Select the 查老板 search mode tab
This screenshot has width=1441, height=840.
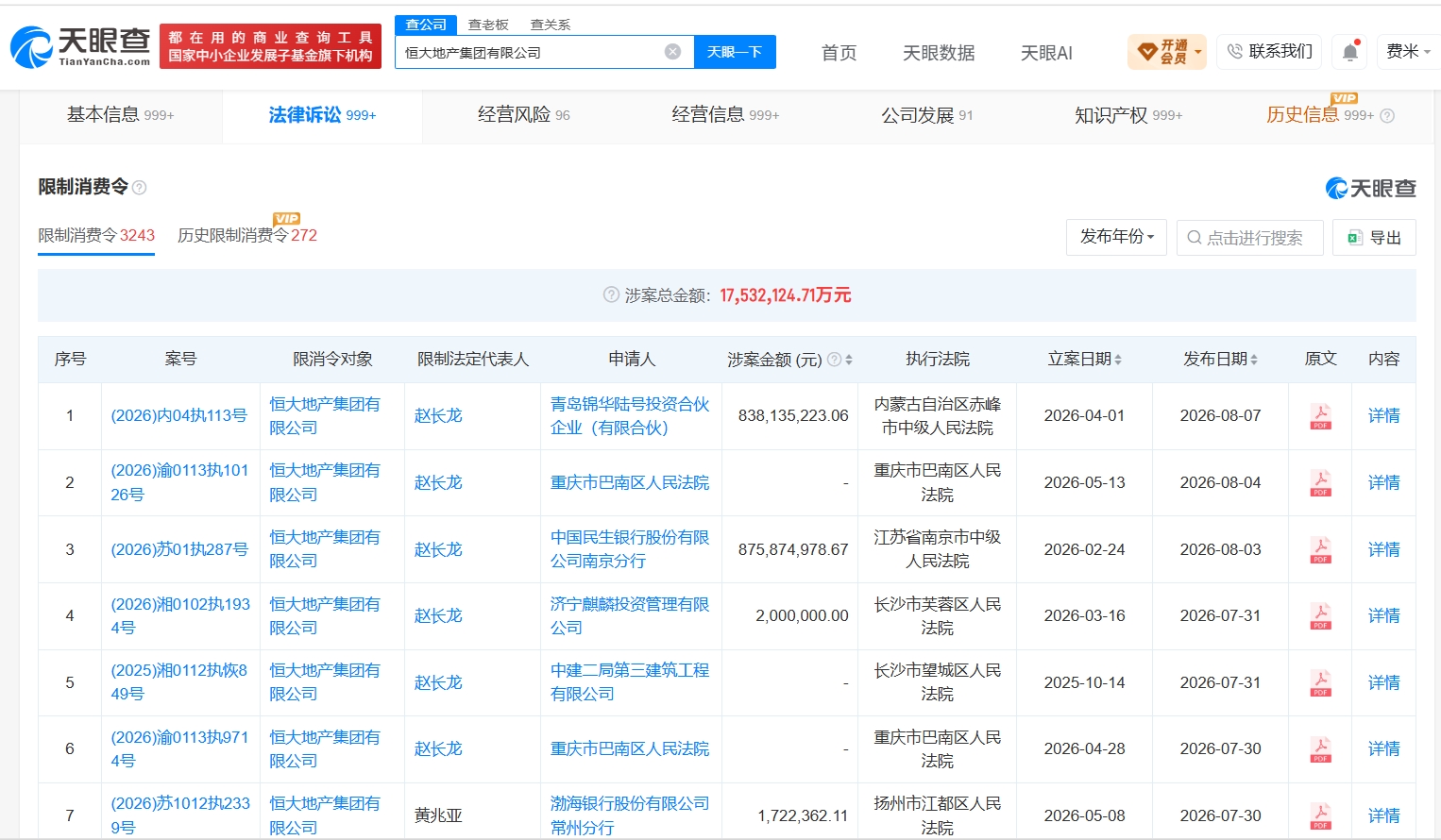click(x=488, y=25)
